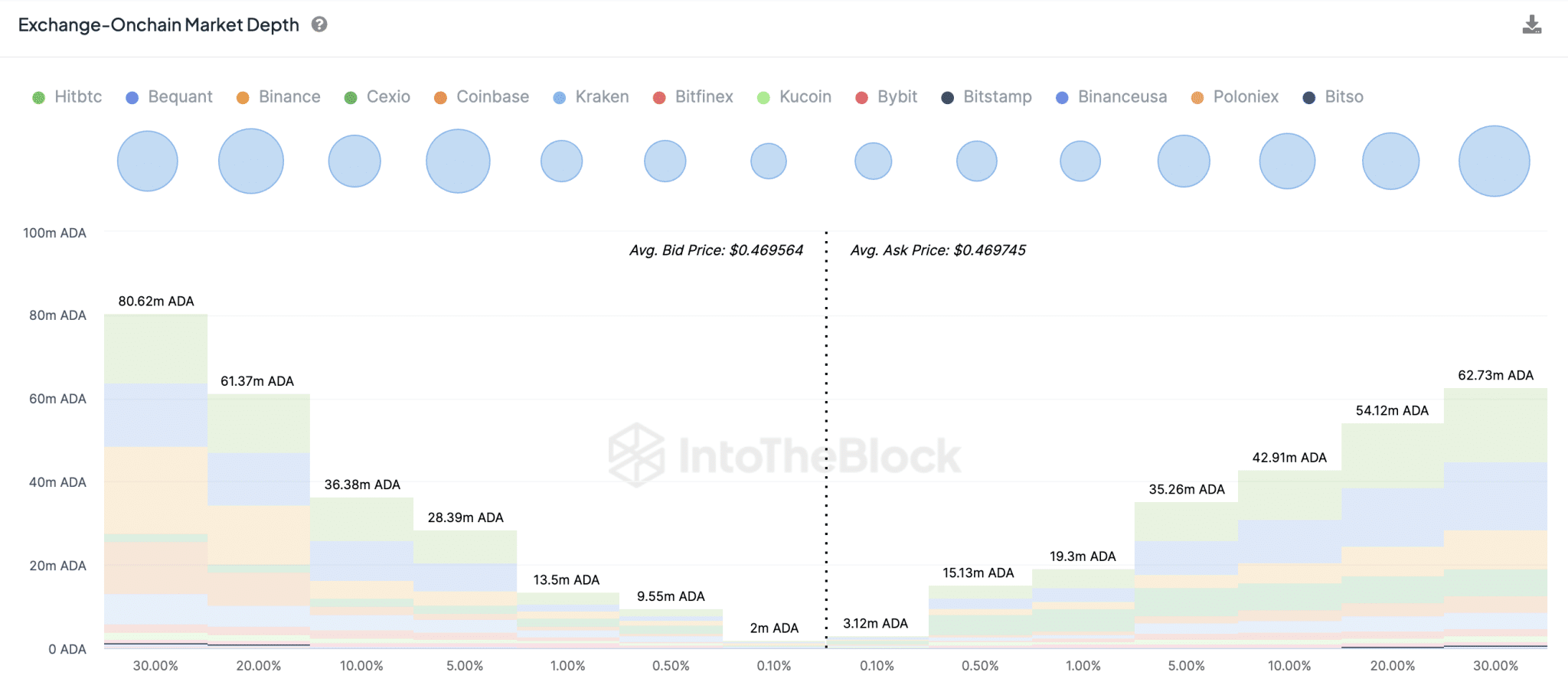Click the bubble above 10.00% ask column
The height and width of the screenshot is (695, 1568).
pyautogui.click(x=1288, y=161)
